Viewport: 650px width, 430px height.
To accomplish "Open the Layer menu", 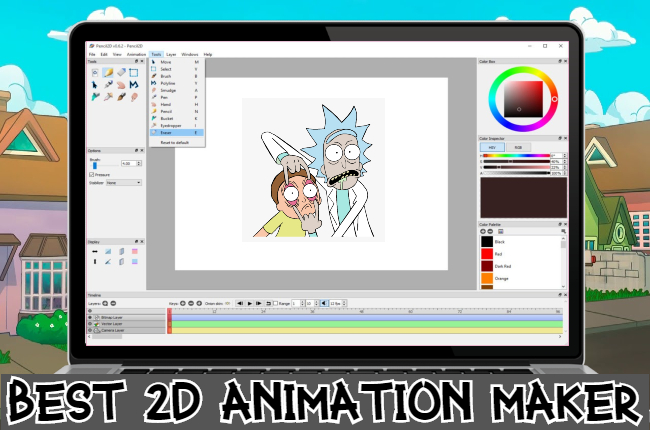I will tap(171, 54).
